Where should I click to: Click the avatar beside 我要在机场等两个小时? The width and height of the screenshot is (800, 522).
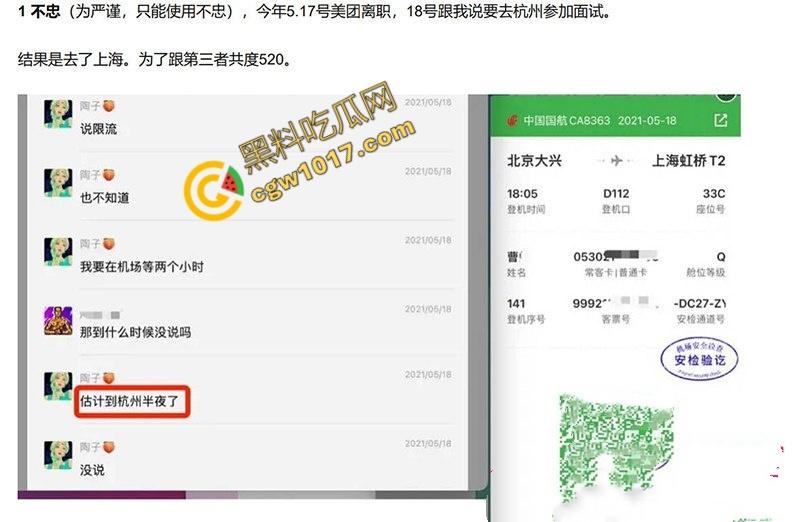tap(58, 251)
